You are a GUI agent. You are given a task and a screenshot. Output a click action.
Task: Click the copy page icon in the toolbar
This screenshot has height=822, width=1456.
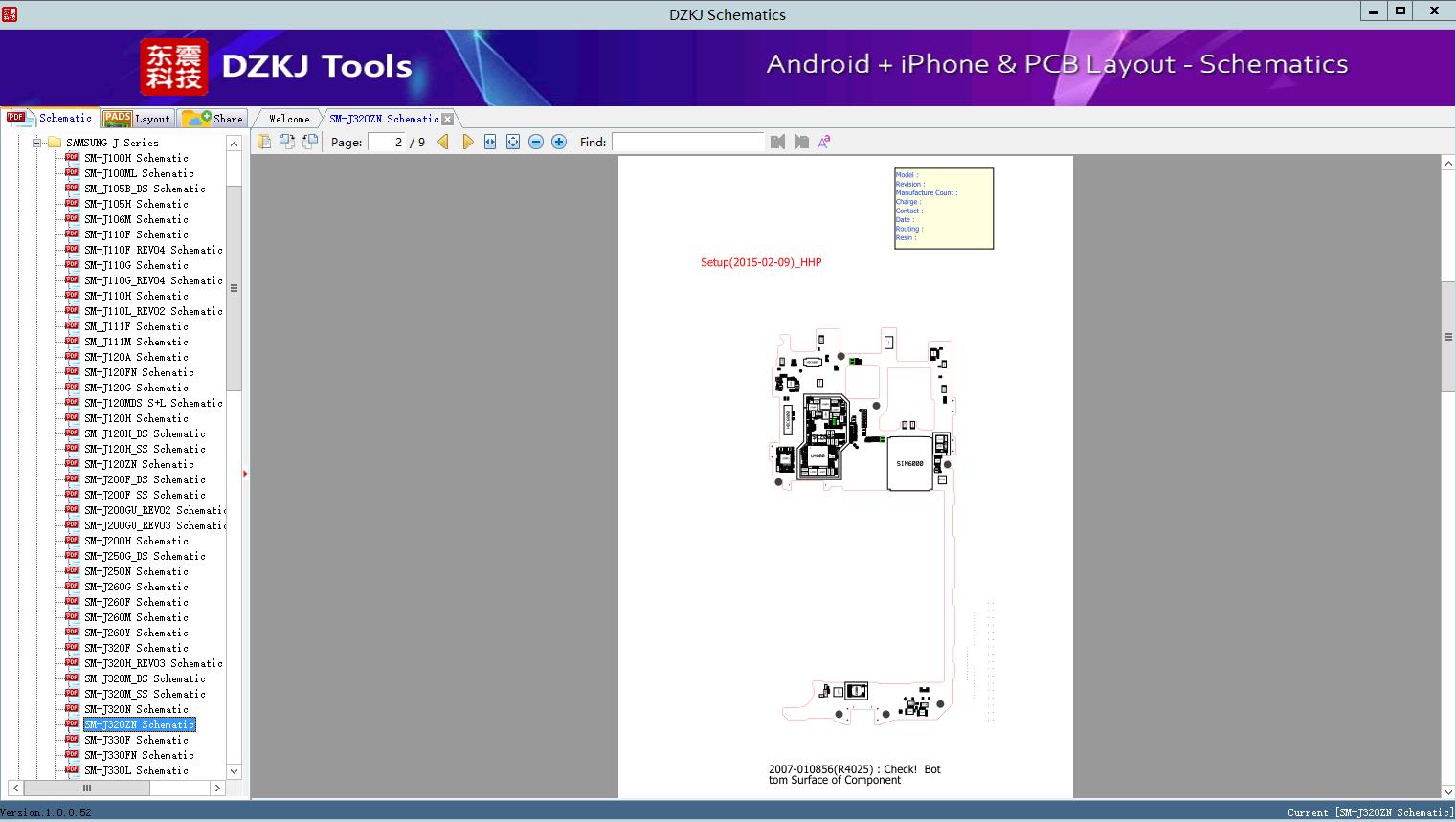coord(263,142)
